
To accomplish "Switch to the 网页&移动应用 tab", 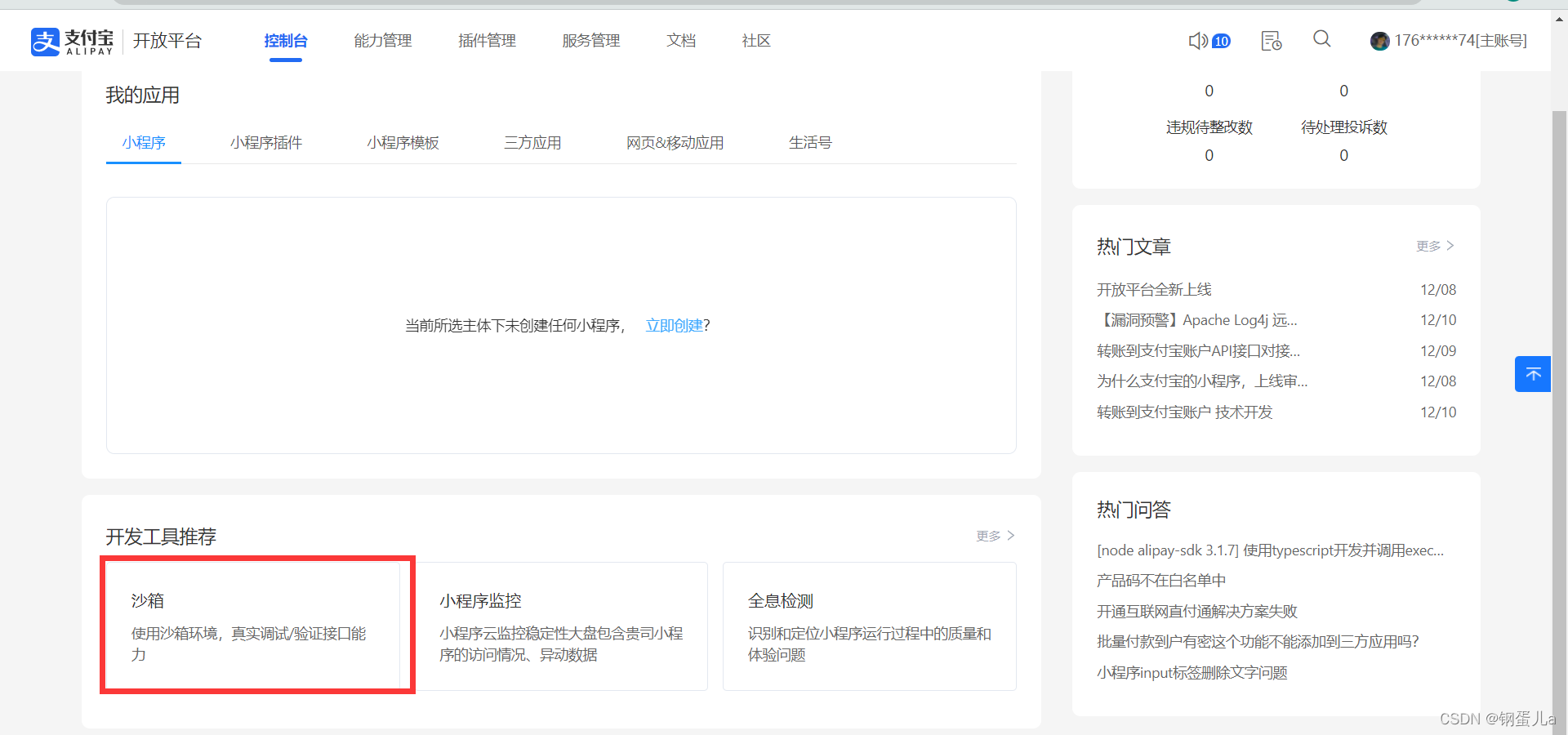I will [x=675, y=143].
